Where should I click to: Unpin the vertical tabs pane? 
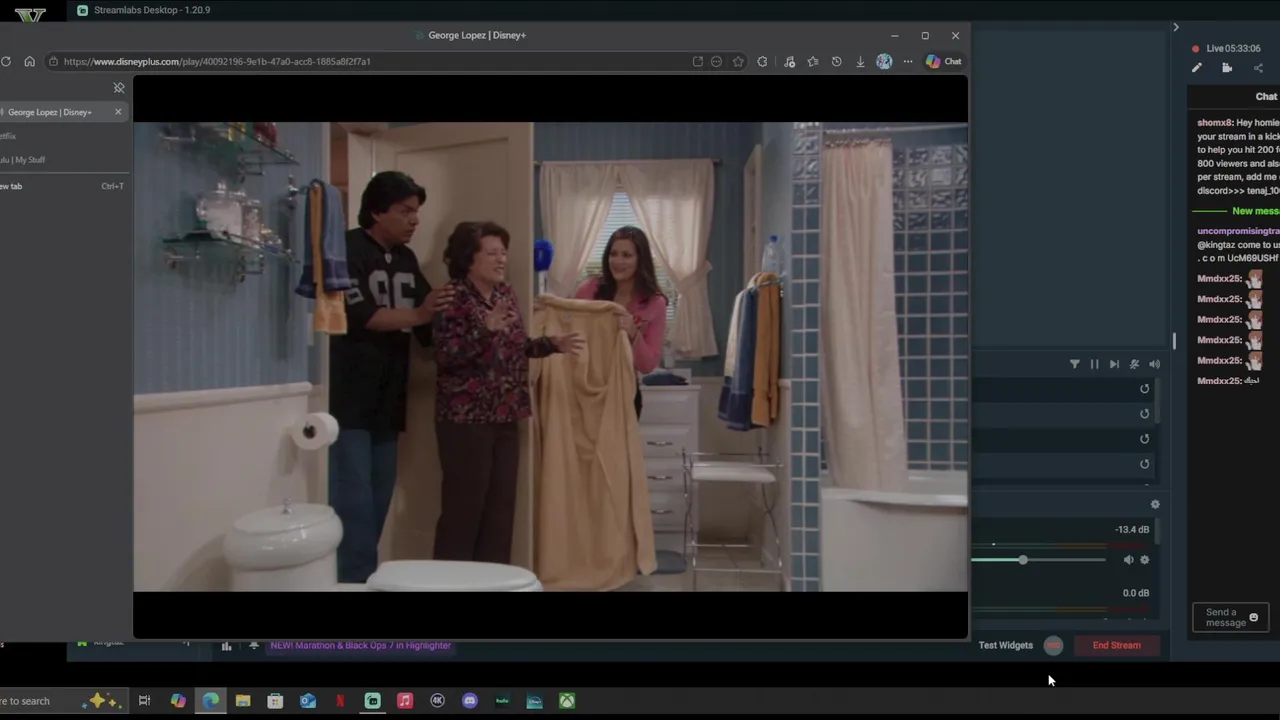pos(119,88)
